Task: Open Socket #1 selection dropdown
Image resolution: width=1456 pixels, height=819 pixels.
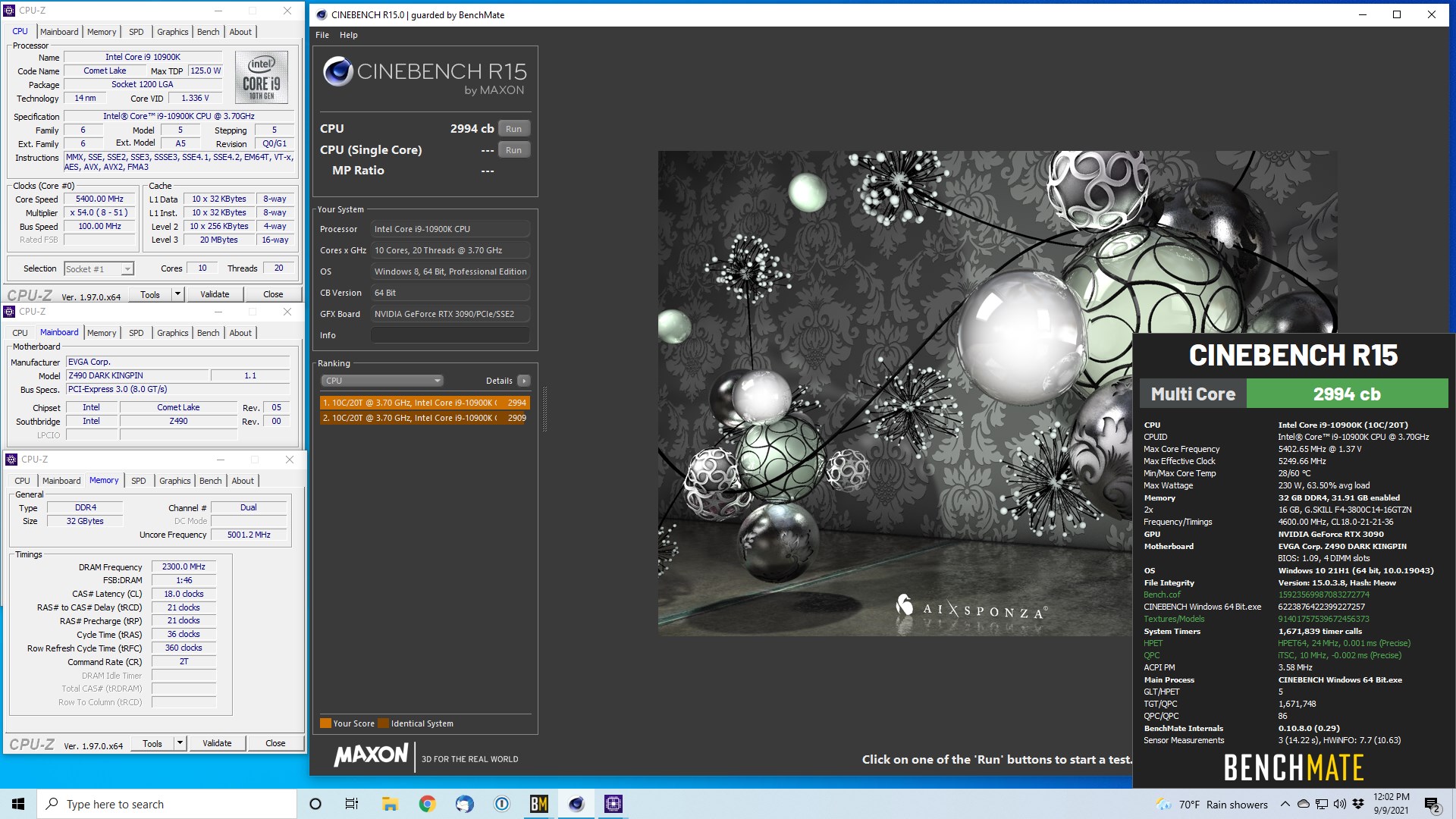Action: pyautogui.click(x=99, y=268)
